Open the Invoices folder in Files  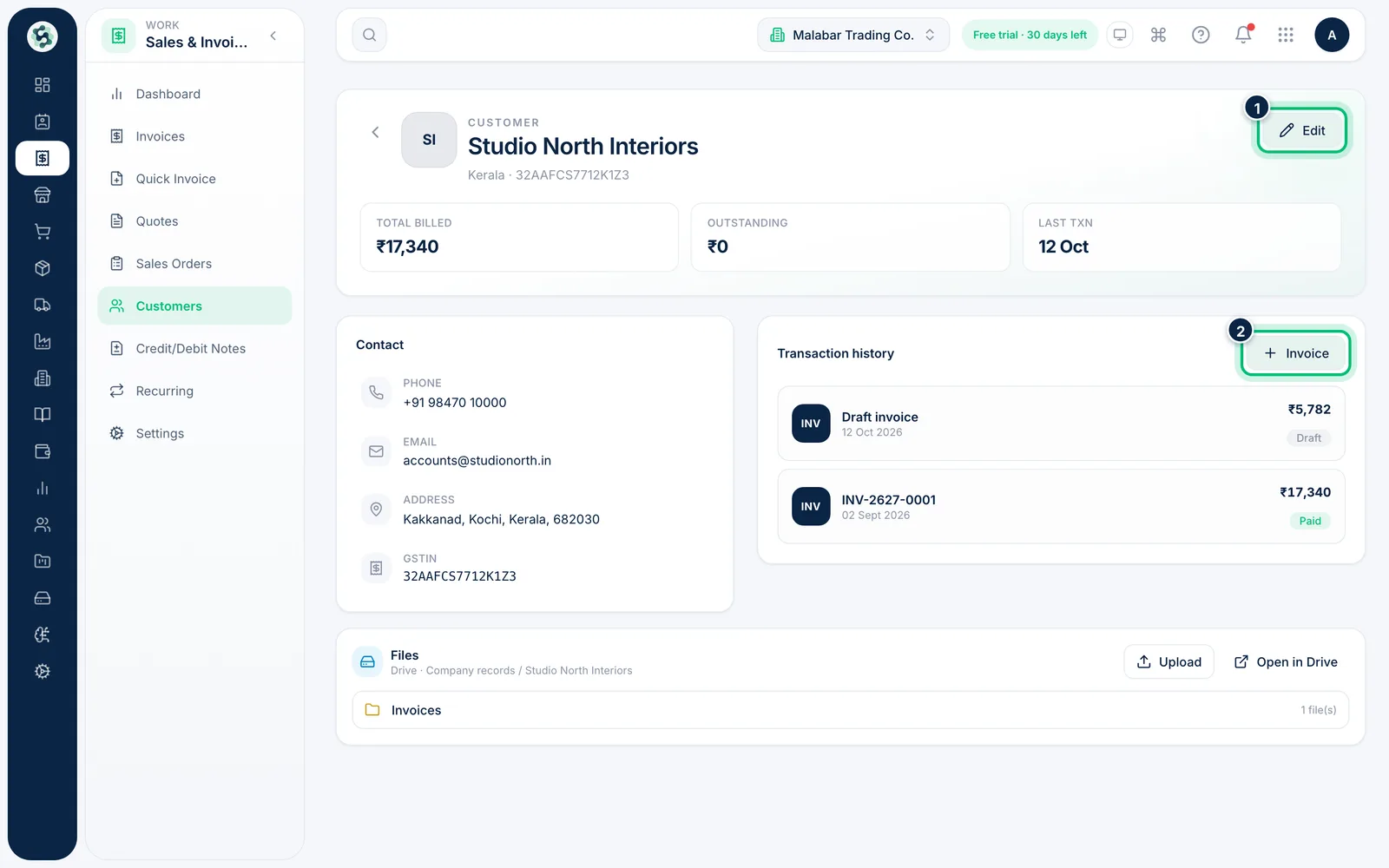tap(850, 710)
